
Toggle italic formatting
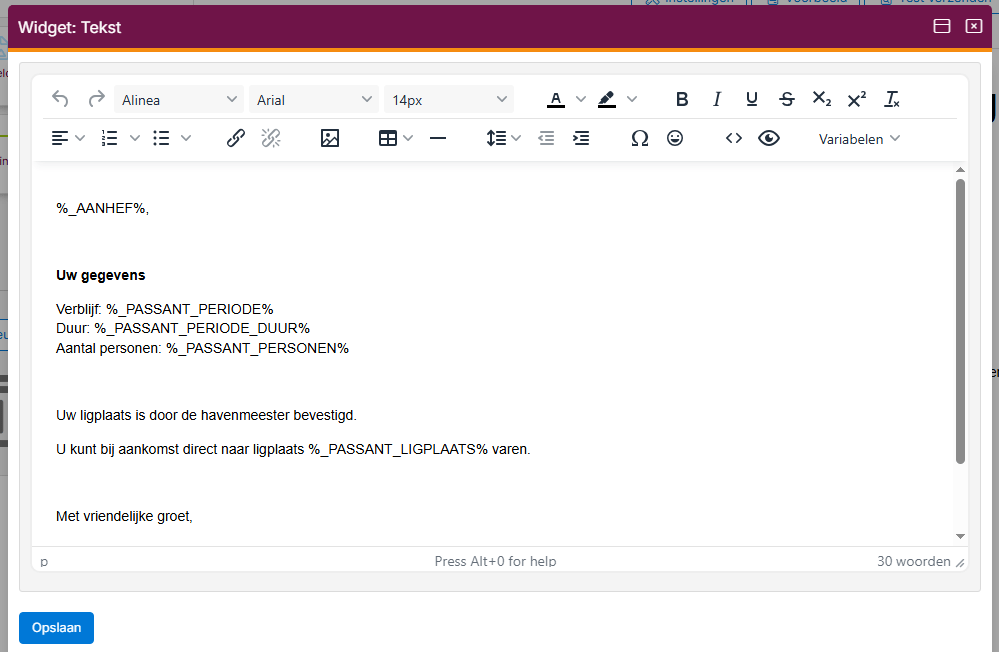(717, 99)
